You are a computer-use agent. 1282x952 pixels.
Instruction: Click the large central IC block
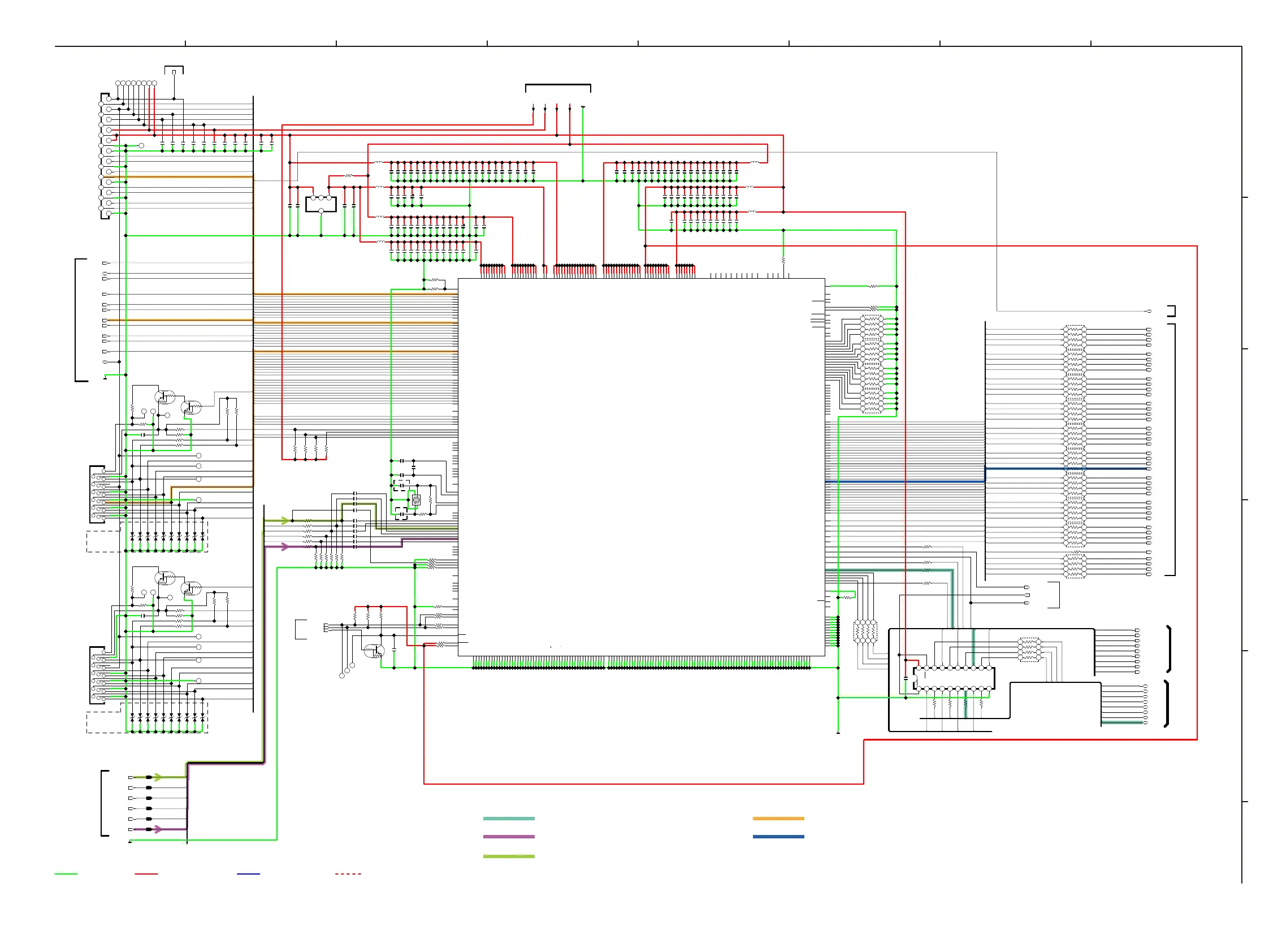point(640,467)
